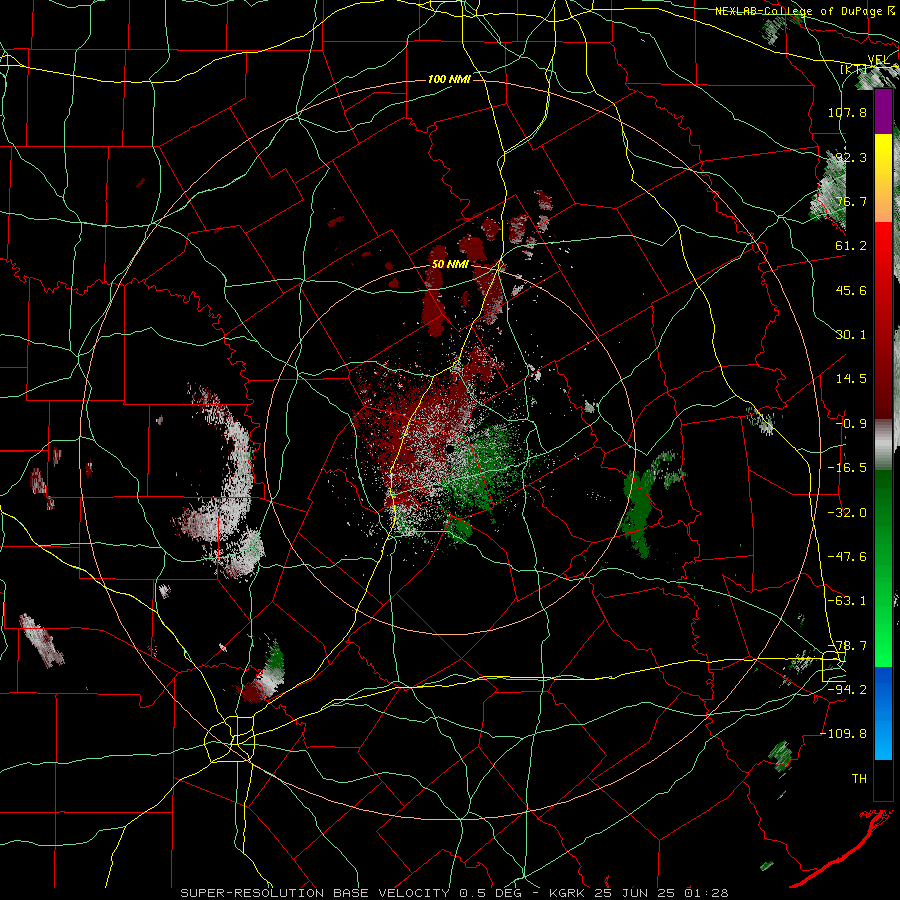Image resolution: width=900 pixels, height=900 pixels.
Task: Click the -94.2 velocity scale value
Action: point(847,690)
